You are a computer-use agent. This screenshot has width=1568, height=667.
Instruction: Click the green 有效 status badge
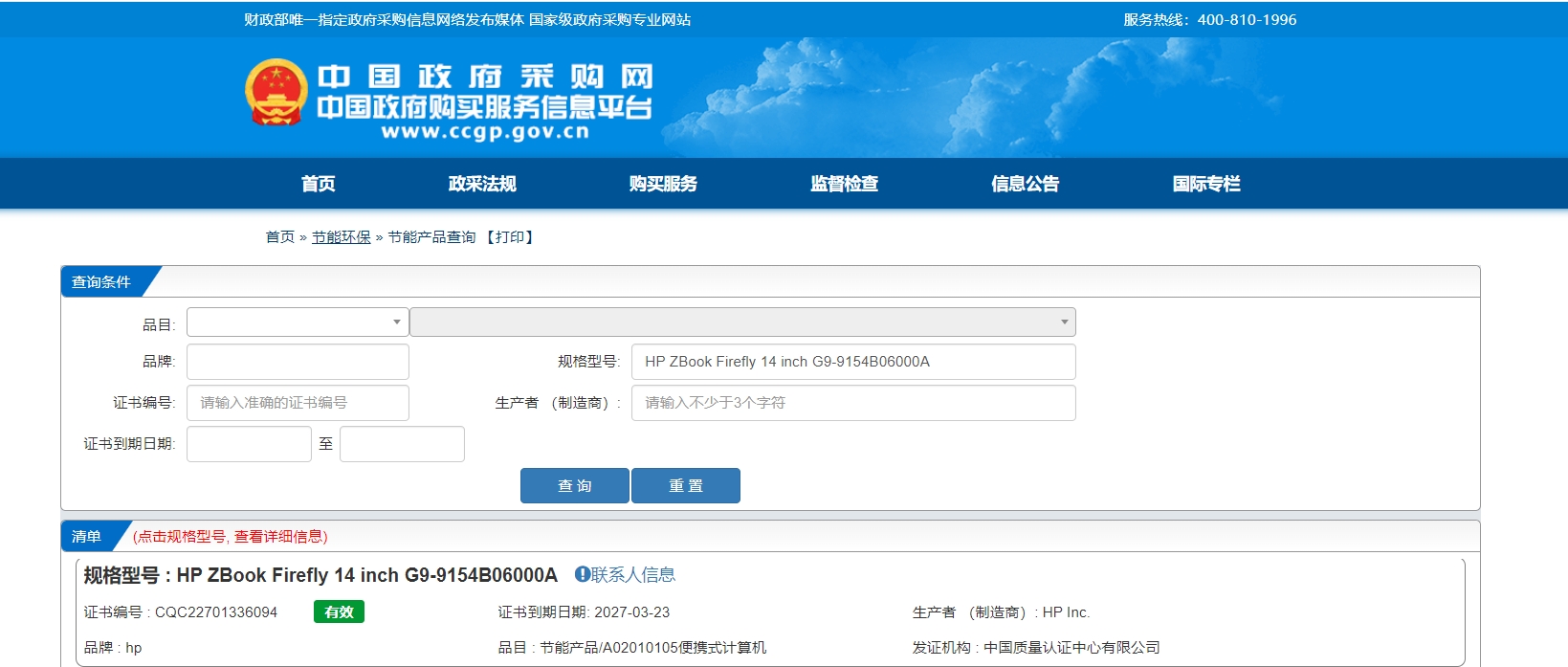pyautogui.click(x=339, y=612)
